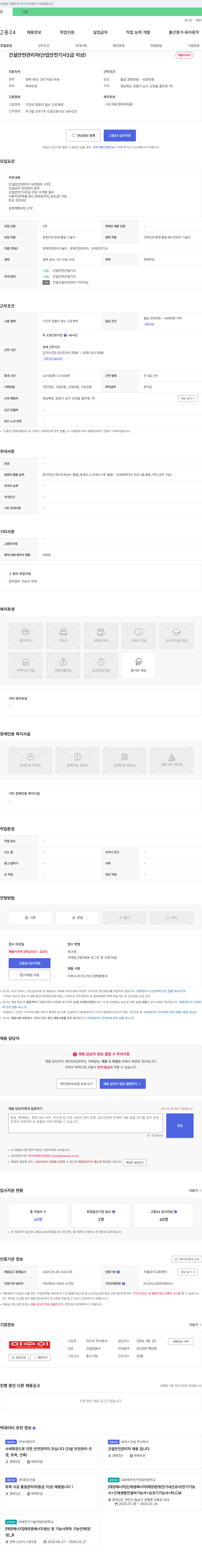This screenshot has height=1568, width=202.
Task: Open the 취업지원 menu
Action: (x=67, y=32)
